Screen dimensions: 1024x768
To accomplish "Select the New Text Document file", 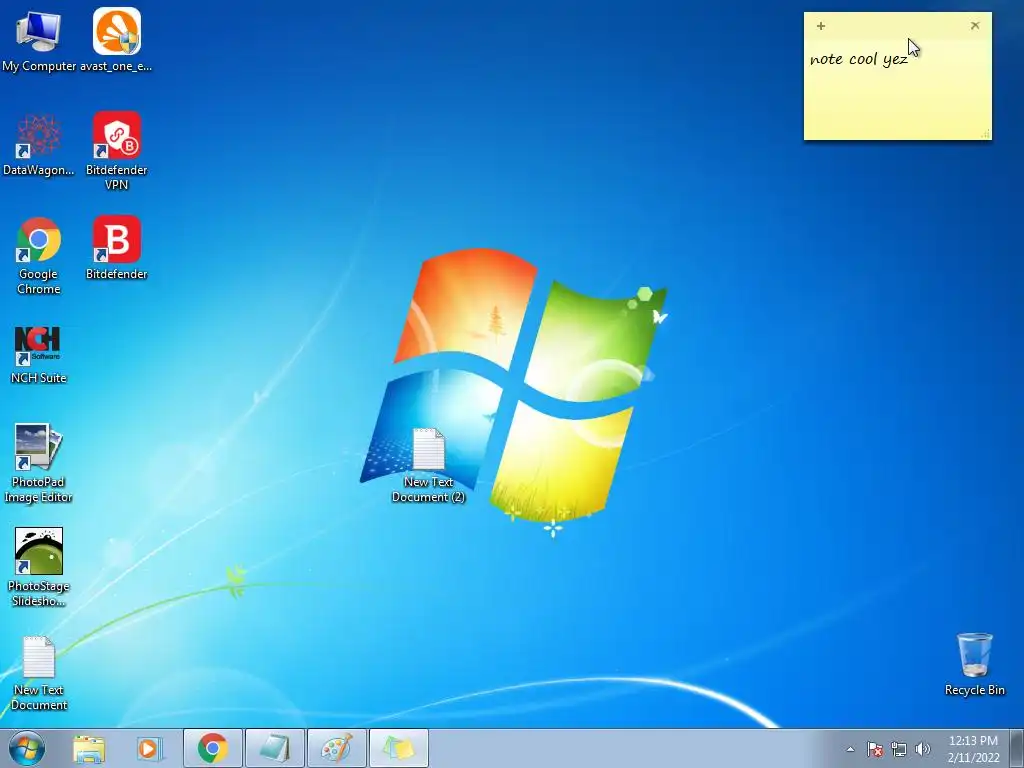I will coord(39,673).
